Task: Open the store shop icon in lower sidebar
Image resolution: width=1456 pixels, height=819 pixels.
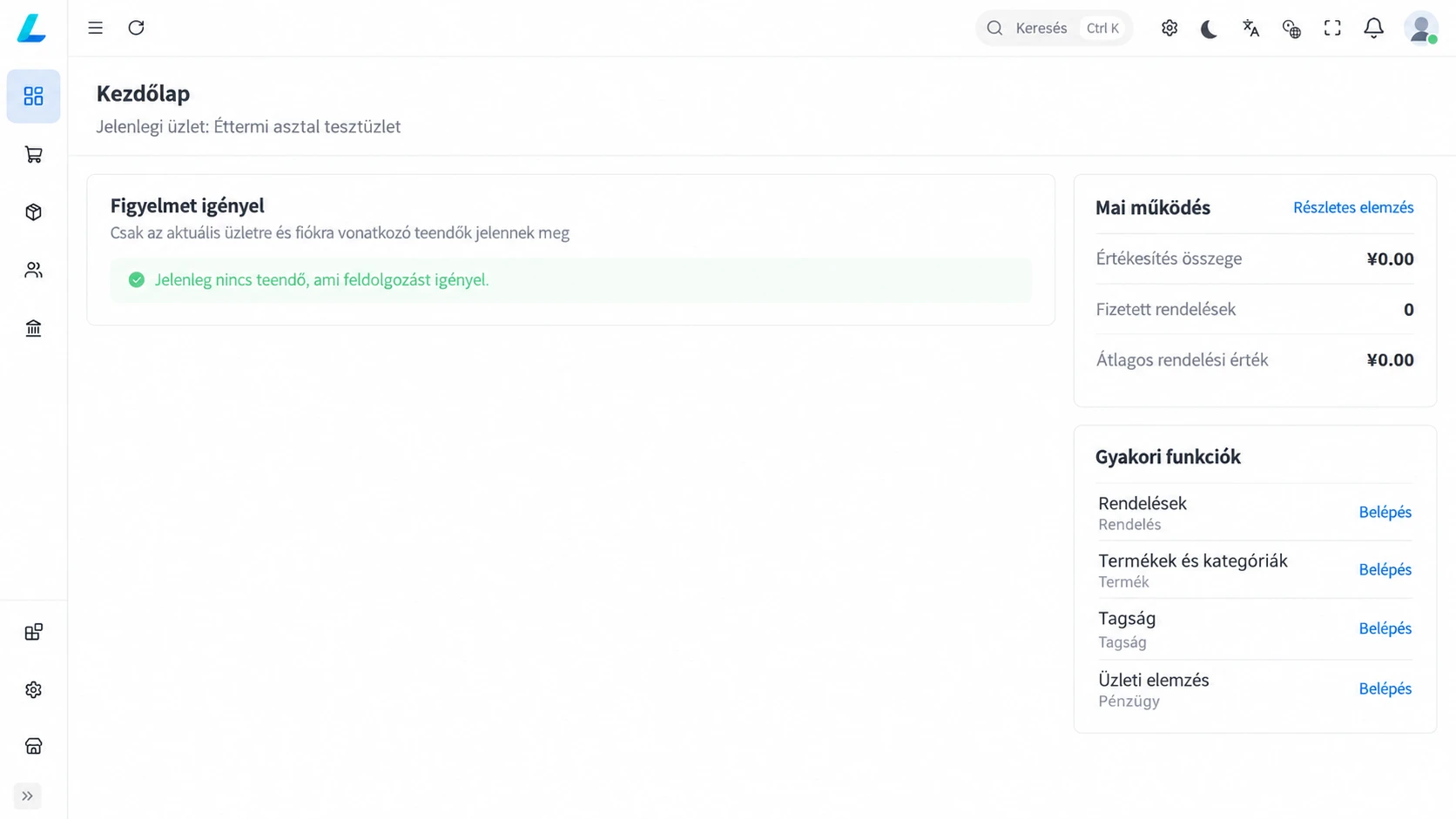Action: click(x=33, y=747)
